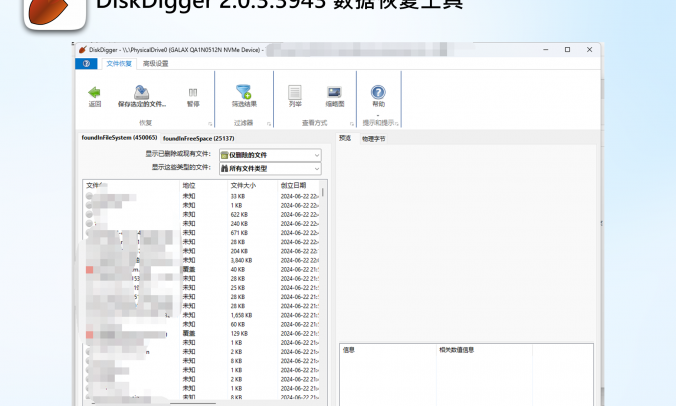Switch to foundInFileSystem (450065) tab
The image size is (676, 406).
pyautogui.click(x=119, y=137)
